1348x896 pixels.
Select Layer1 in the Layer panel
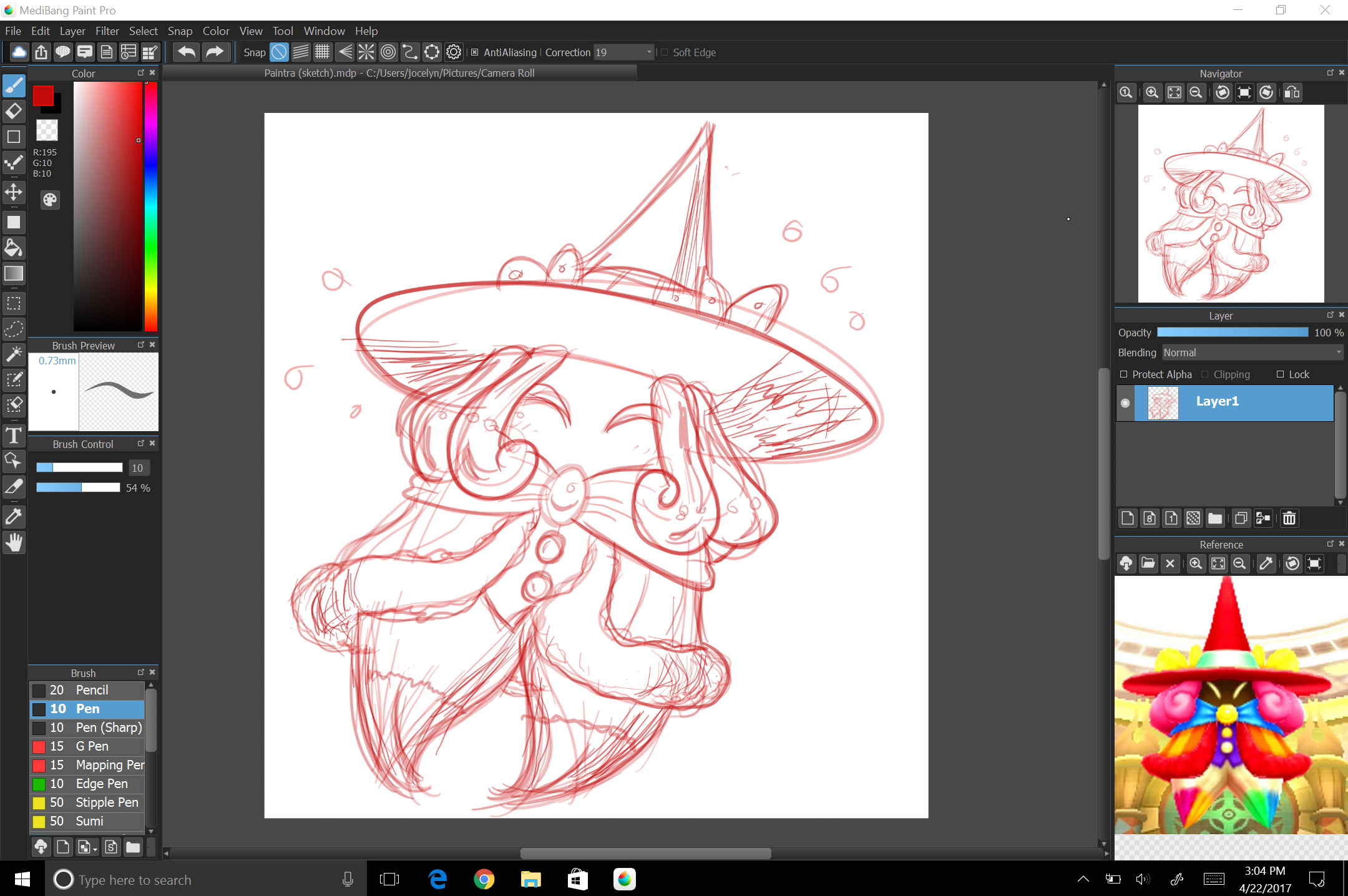point(1234,403)
